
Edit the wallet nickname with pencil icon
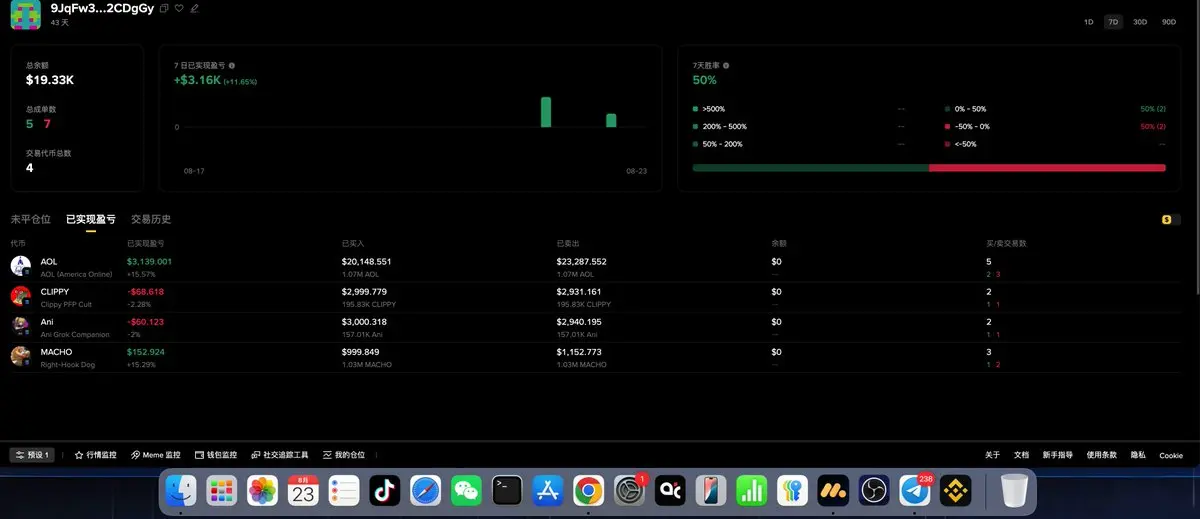(x=194, y=8)
